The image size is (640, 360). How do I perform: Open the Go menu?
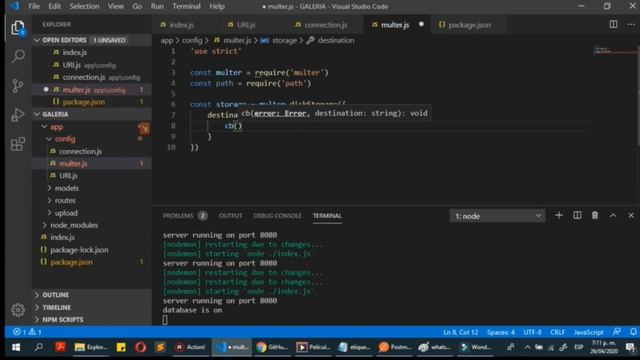coord(137,6)
